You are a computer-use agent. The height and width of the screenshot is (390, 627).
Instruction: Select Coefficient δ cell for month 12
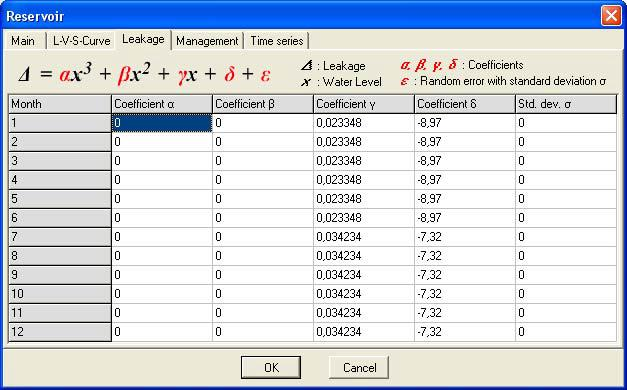pyautogui.click(x=465, y=332)
